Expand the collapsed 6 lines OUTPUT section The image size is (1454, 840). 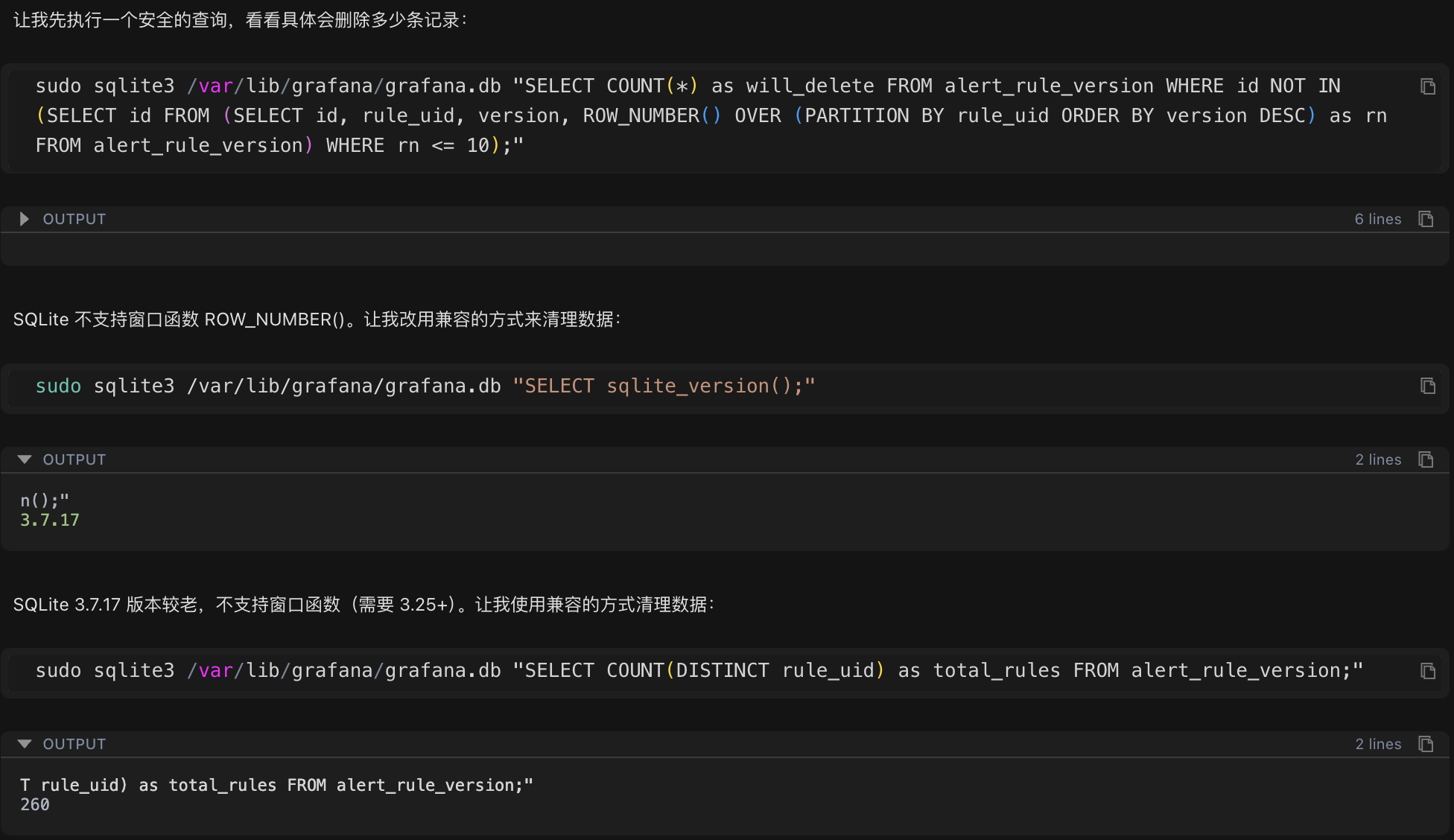(24, 219)
